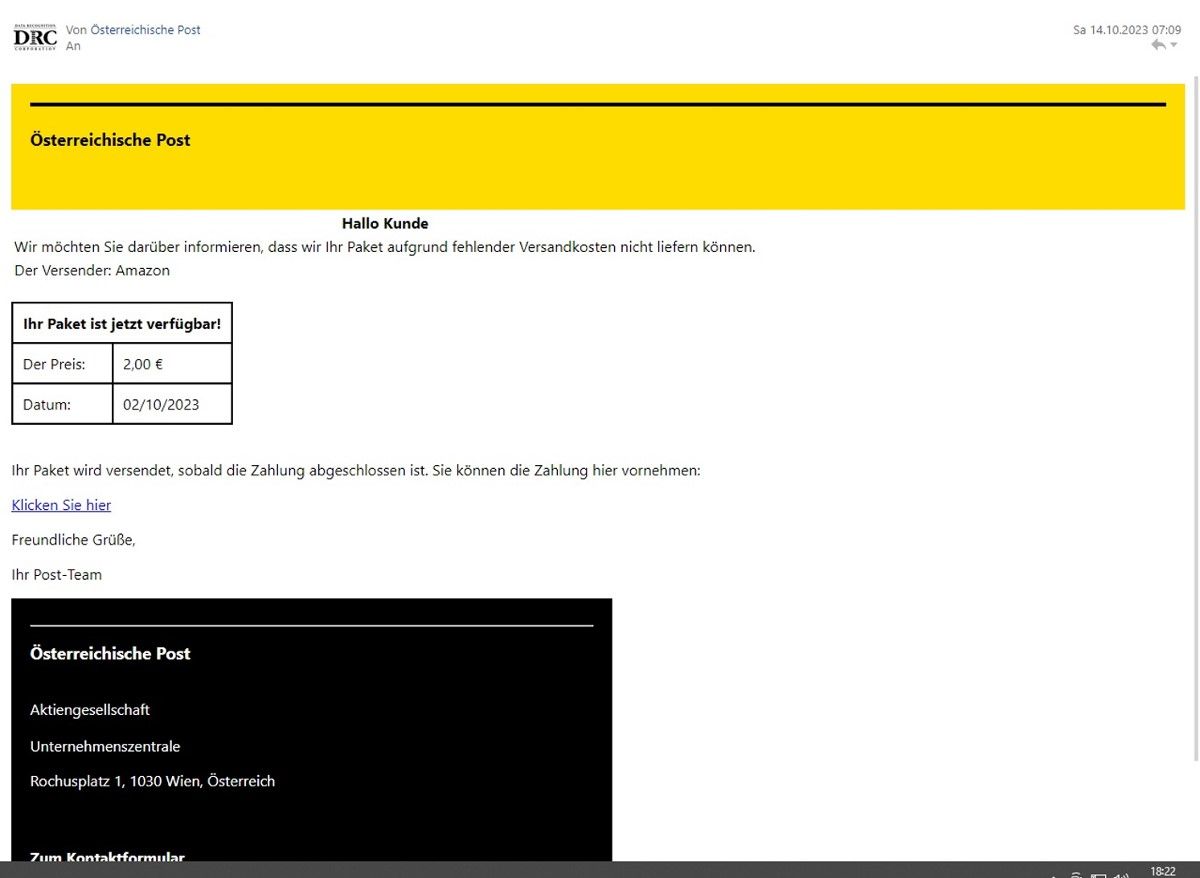Show hidden tray icons arrow
The width and height of the screenshot is (1200, 878).
pyautogui.click(x=1052, y=875)
